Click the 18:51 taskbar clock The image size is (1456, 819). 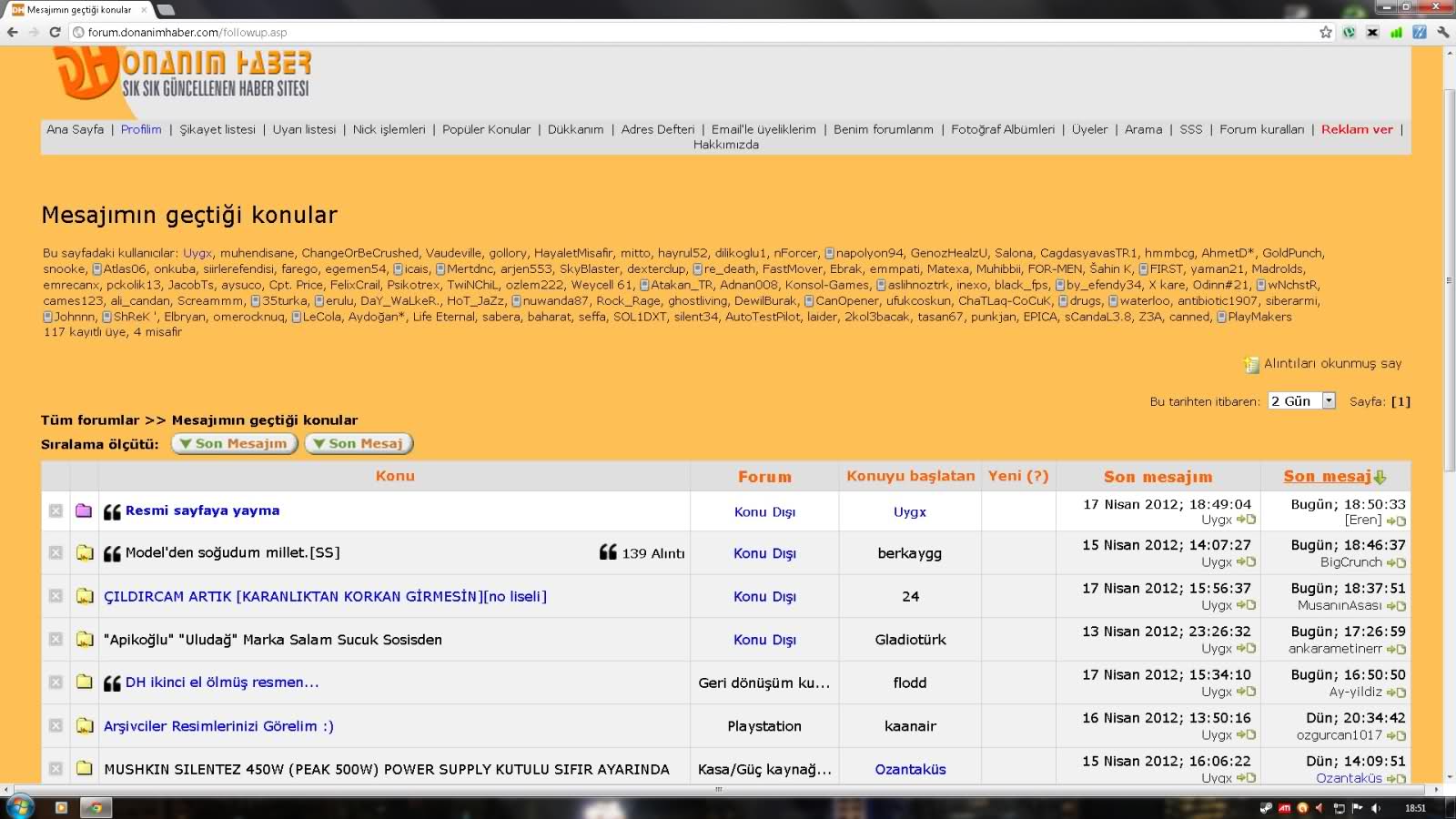pyautogui.click(x=1415, y=808)
